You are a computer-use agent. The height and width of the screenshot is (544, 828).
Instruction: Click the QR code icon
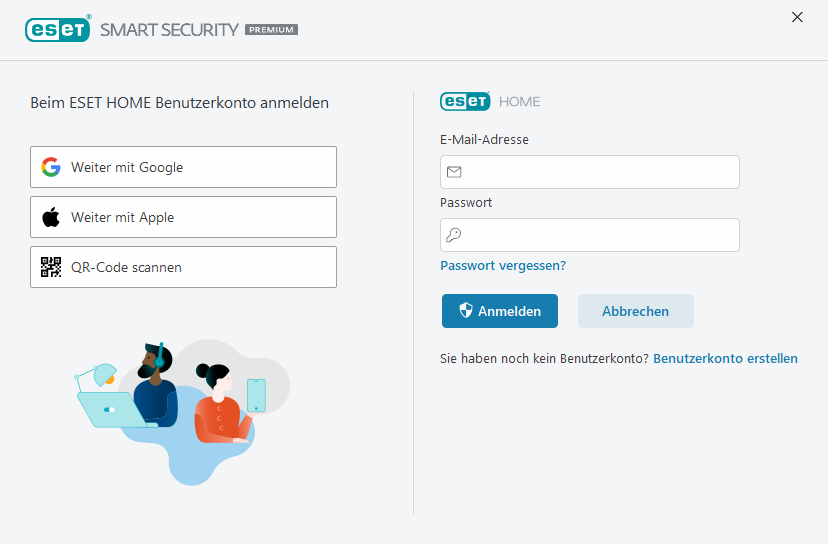(51, 267)
